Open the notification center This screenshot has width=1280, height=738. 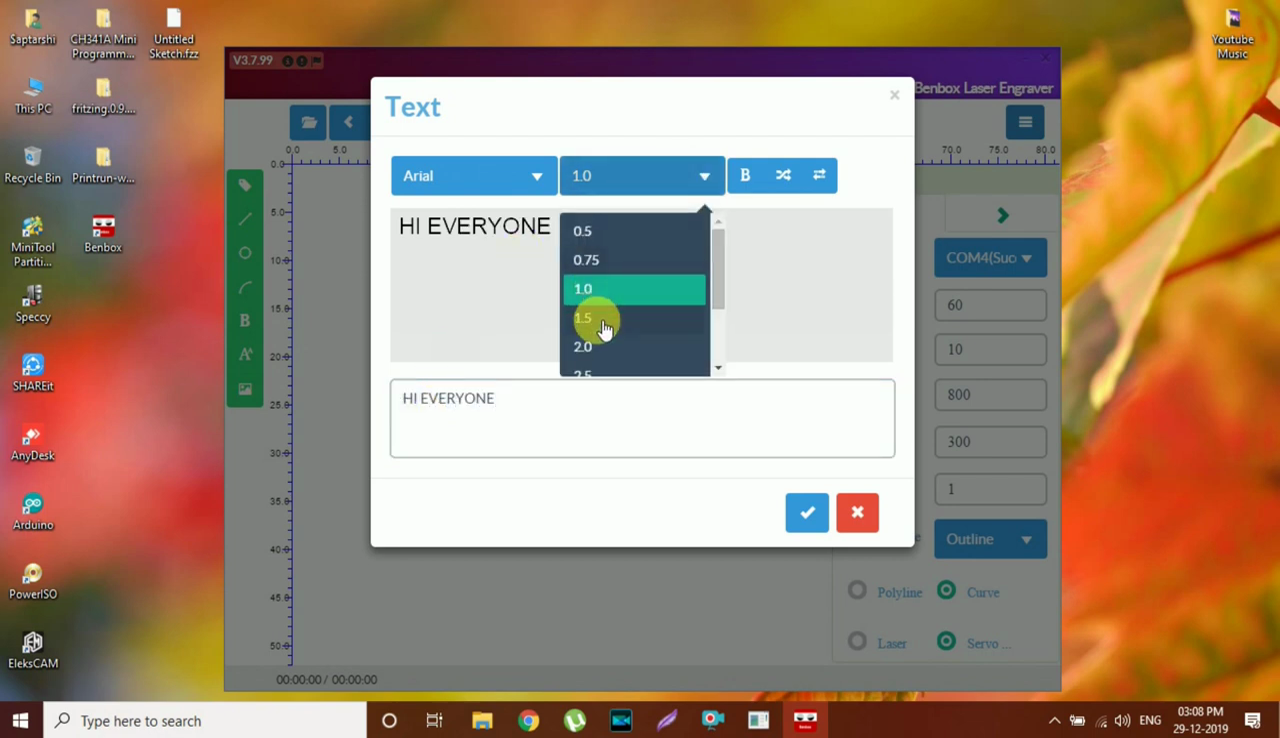point(1252,720)
